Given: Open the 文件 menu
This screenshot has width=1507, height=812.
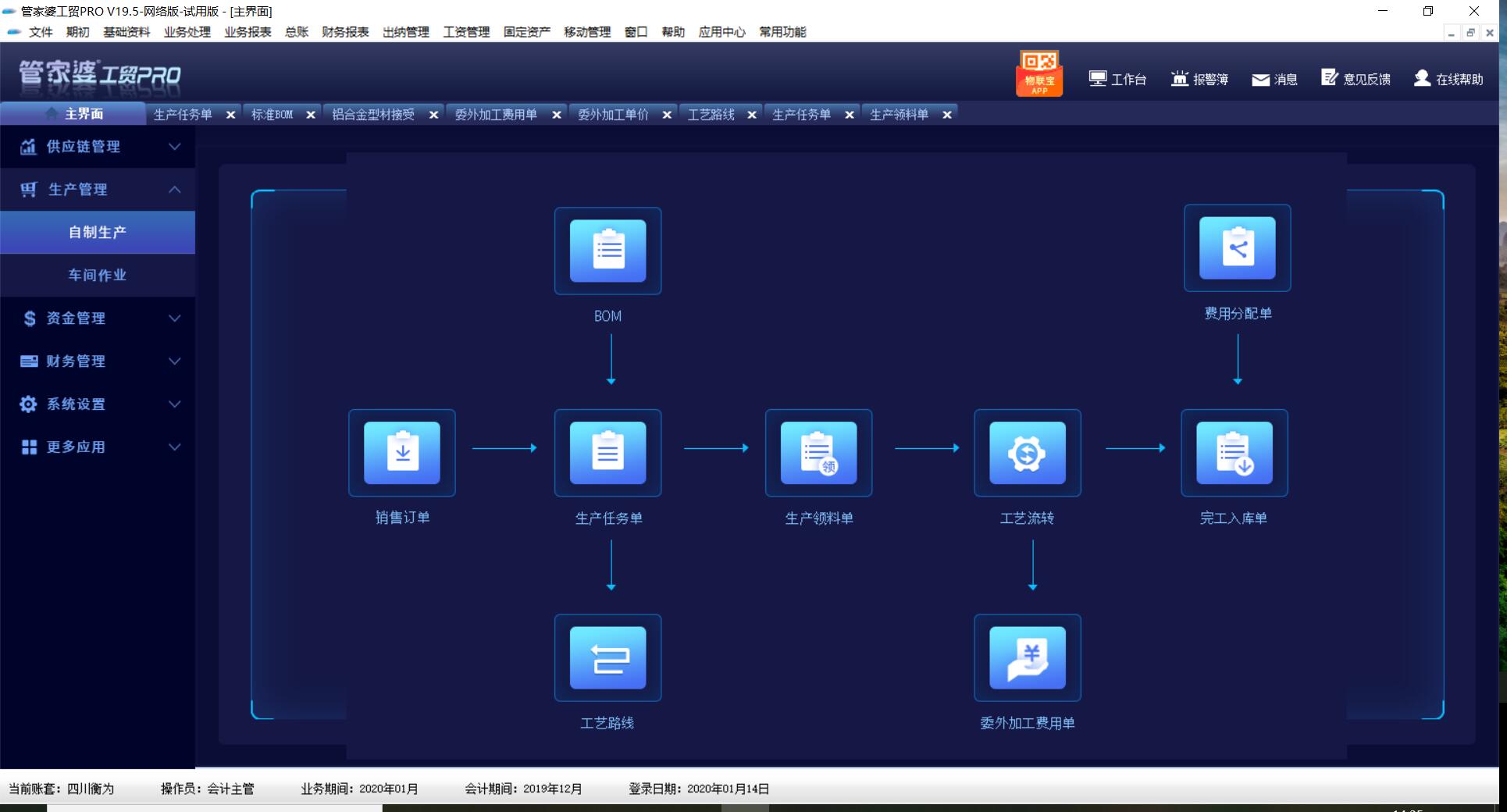Looking at the screenshot, I should pos(41,32).
